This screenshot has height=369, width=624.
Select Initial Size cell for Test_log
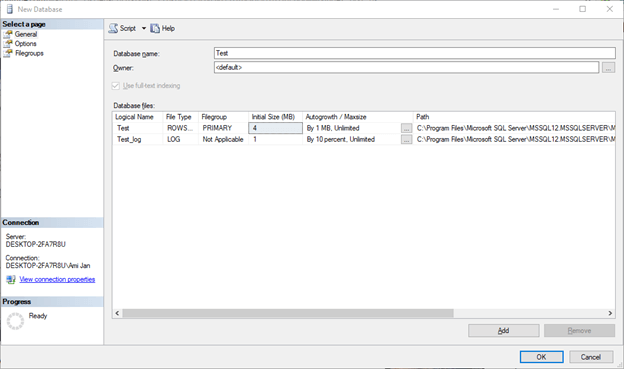point(275,139)
